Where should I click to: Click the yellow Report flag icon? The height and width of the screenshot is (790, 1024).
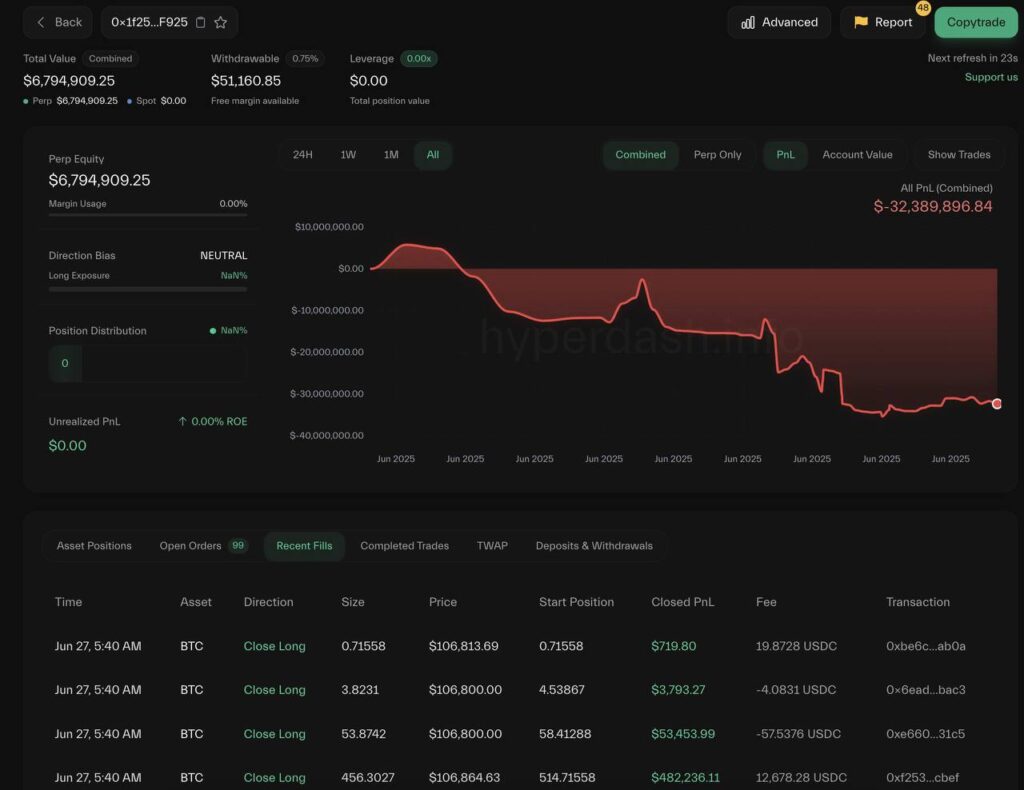click(x=860, y=22)
